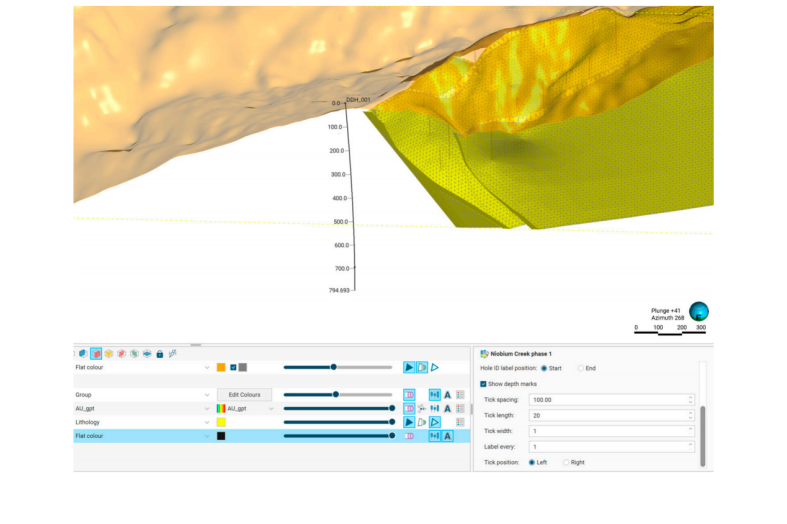Select the highlighted Flat colour row
This screenshot has width=787, height=524.
[140, 436]
